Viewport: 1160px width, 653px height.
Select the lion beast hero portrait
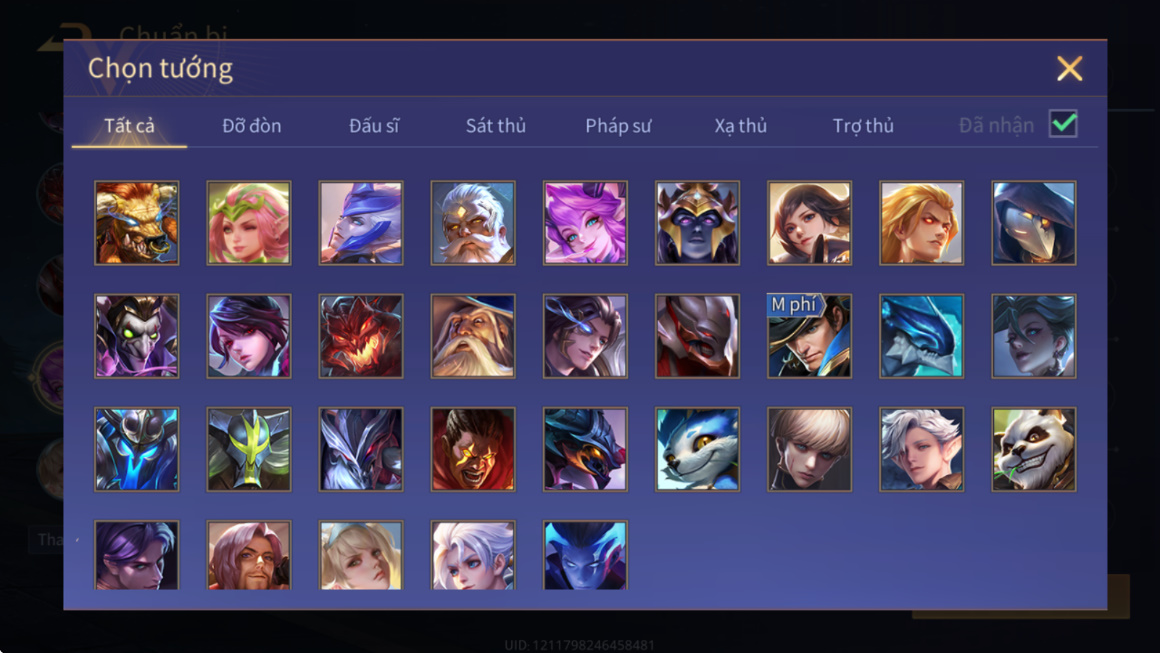coord(137,223)
